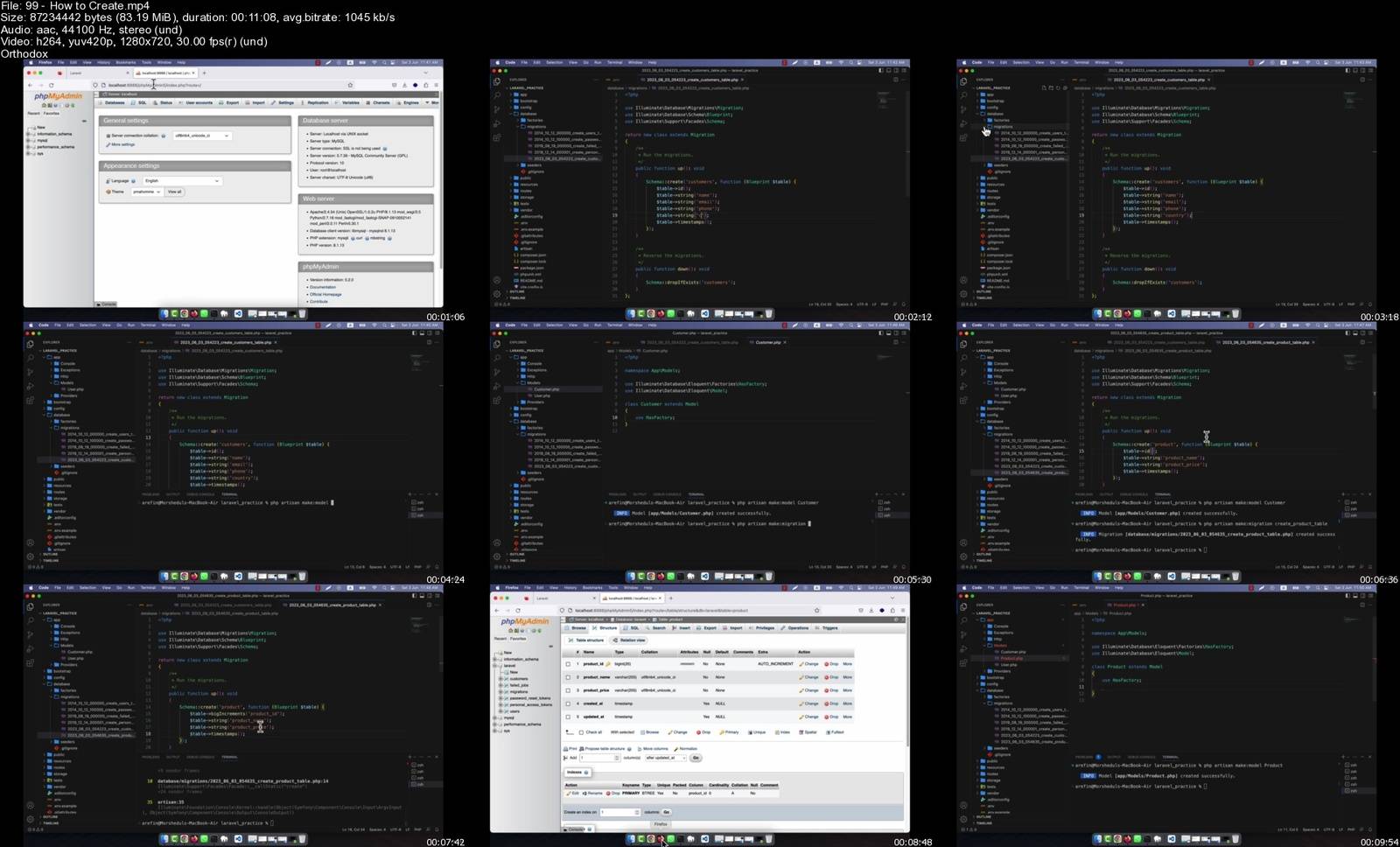The width and height of the screenshot is (1400, 847).
Task: Click the phpMyAdmin logo in the 00:01:06 thumbnail
Action: click(x=59, y=96)
